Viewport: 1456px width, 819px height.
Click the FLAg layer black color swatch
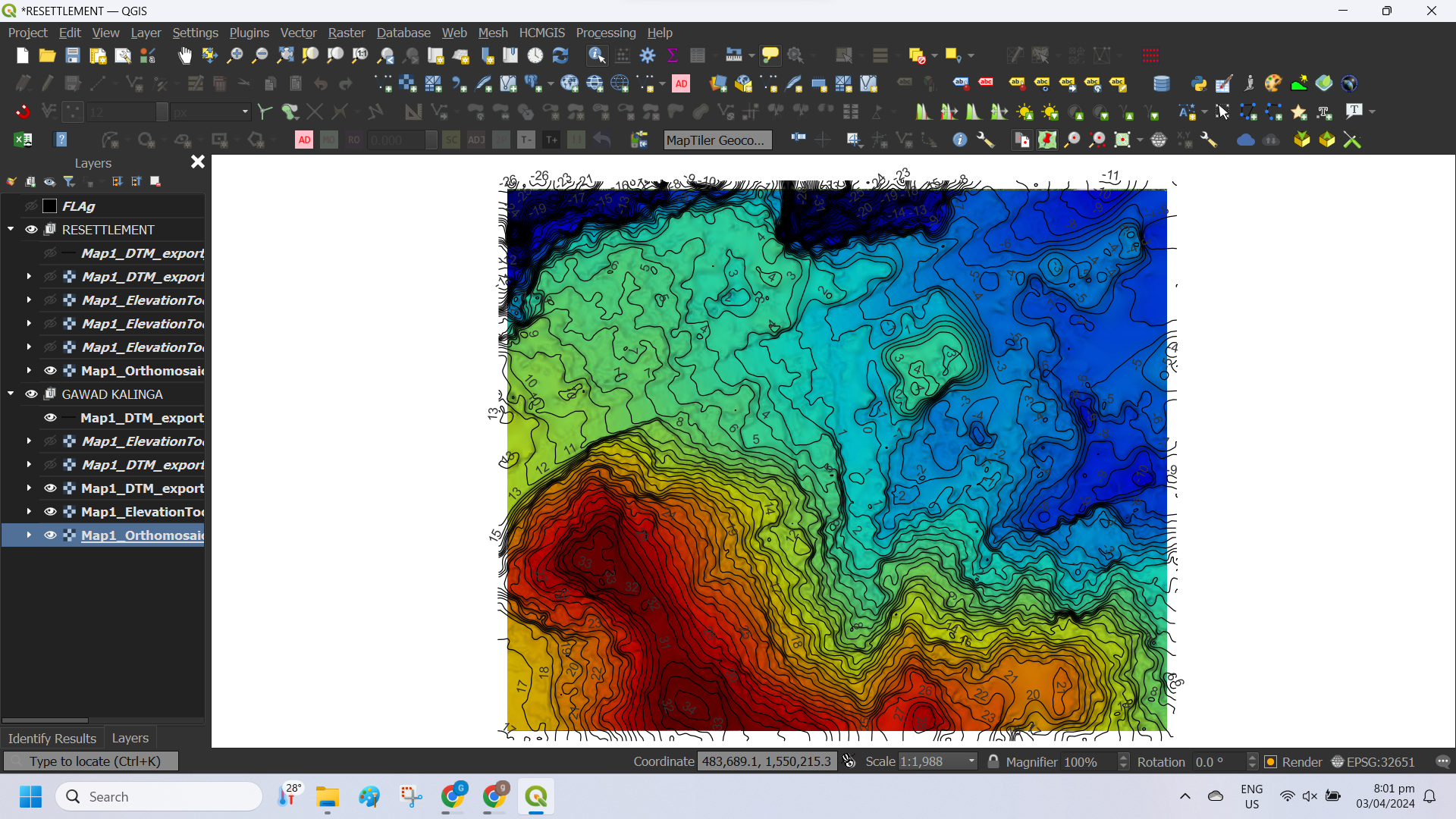50,206
